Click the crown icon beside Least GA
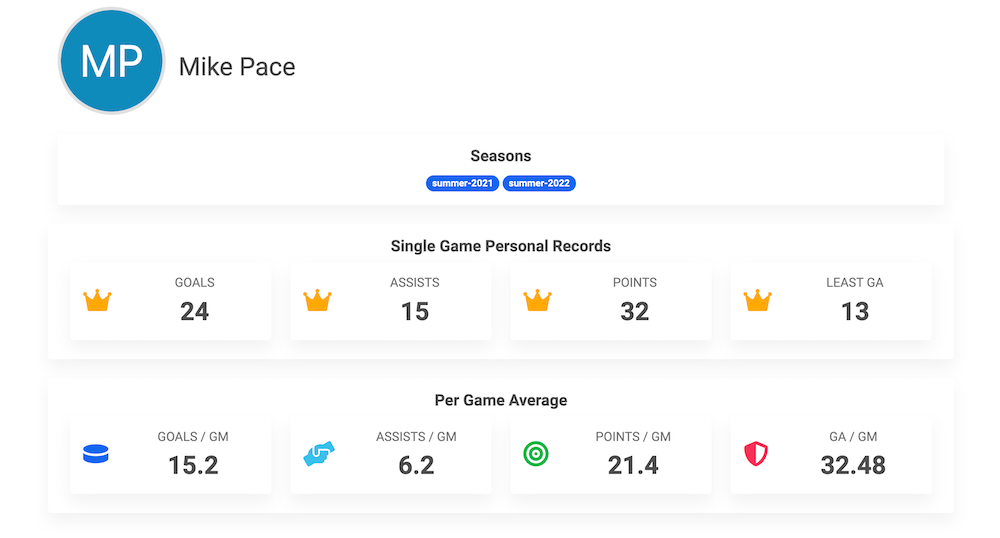1000x538 pixels. (757, 300)
